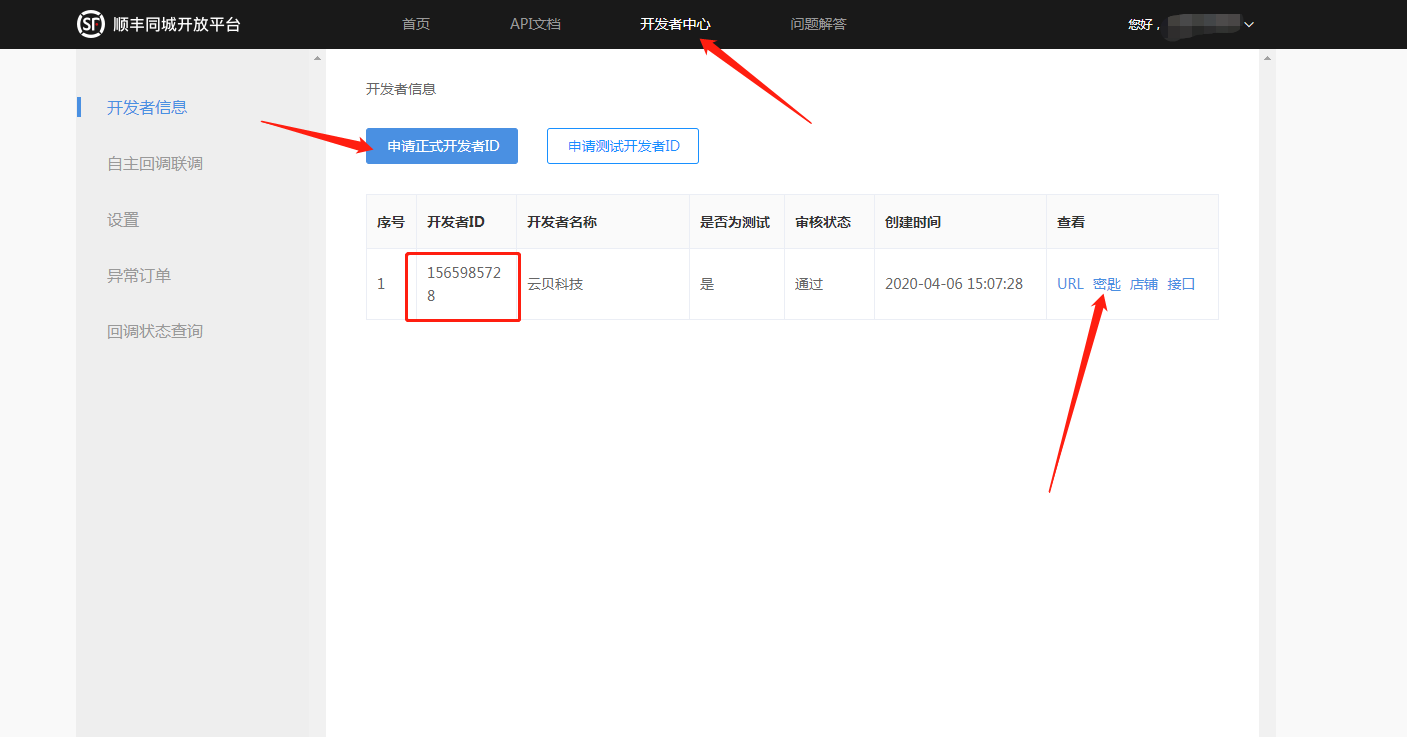Select 开发者中心 in top navigation

click(675, 24)
